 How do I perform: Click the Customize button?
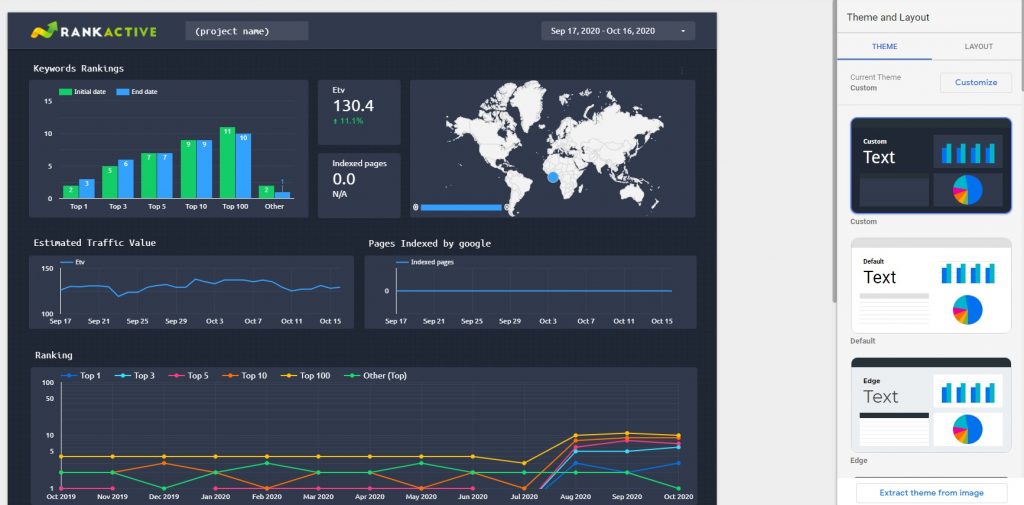coord(976,82)
